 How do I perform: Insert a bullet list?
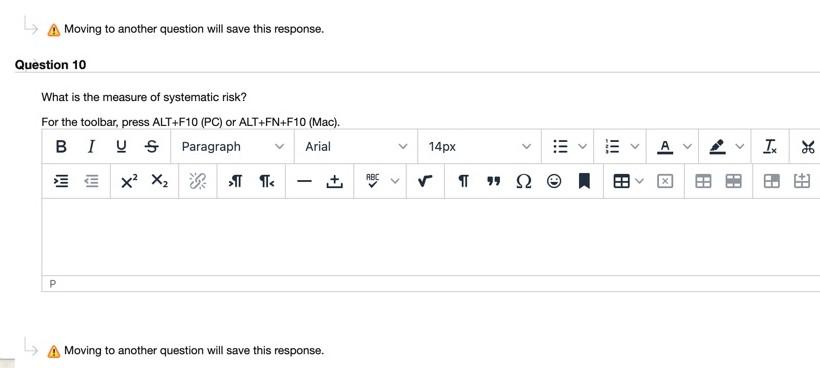tap(561, 147)
